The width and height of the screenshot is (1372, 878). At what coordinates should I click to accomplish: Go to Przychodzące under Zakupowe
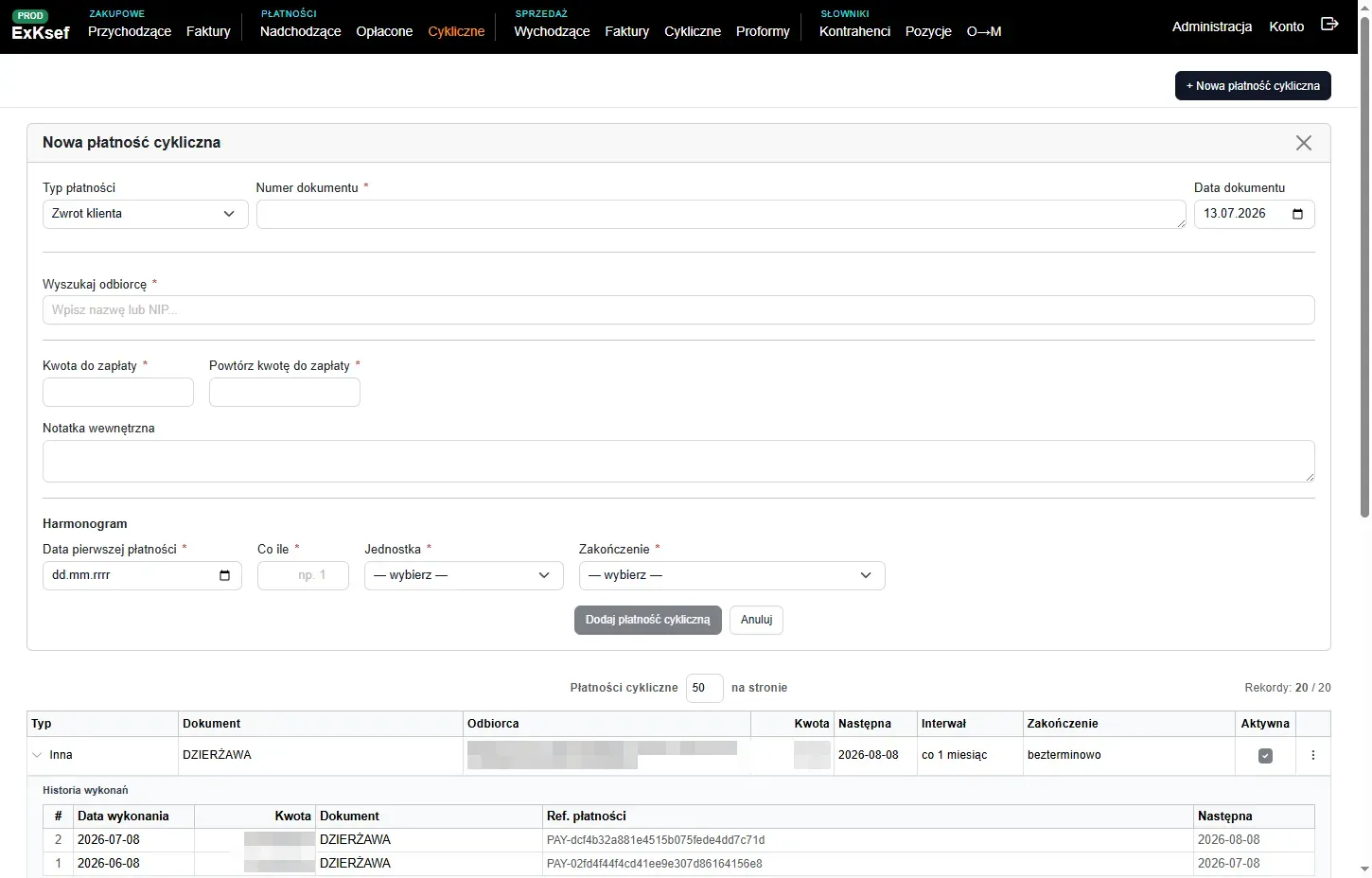[x=130, y=31]
